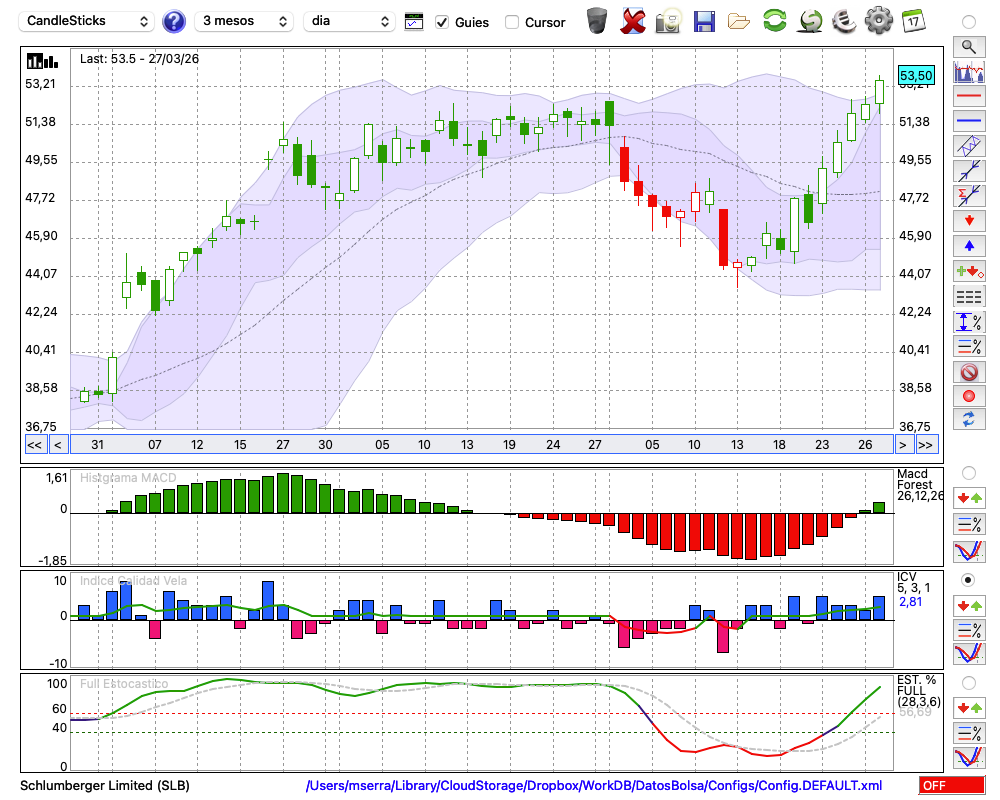Click the Last: 53.5 - 27/03/26 label
Image resolution: width=1000 pixels, height=800 pixels.
(x=139, y=59)
